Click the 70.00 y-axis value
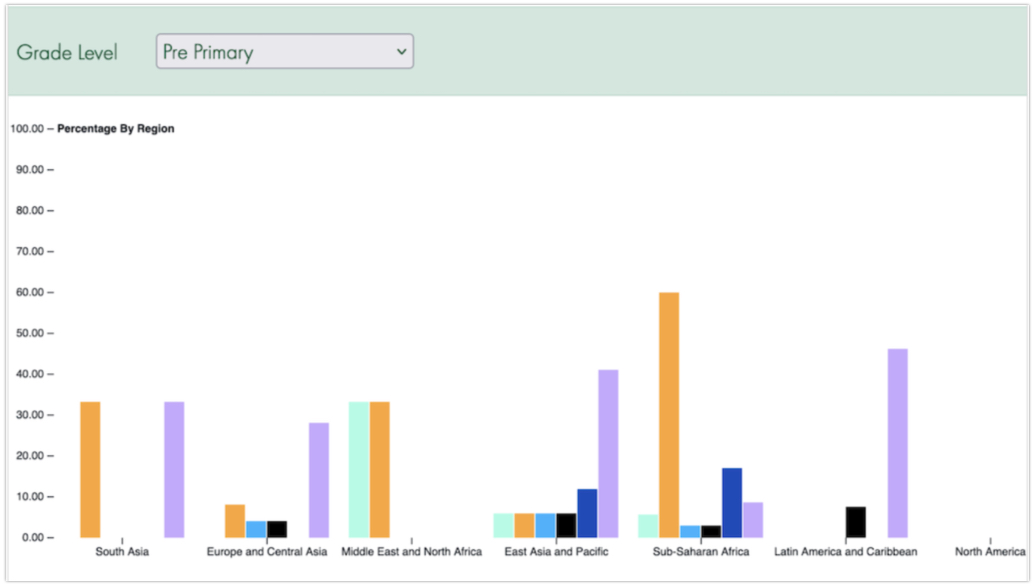This screenshot has height=586, width=1034. (30, 251)
